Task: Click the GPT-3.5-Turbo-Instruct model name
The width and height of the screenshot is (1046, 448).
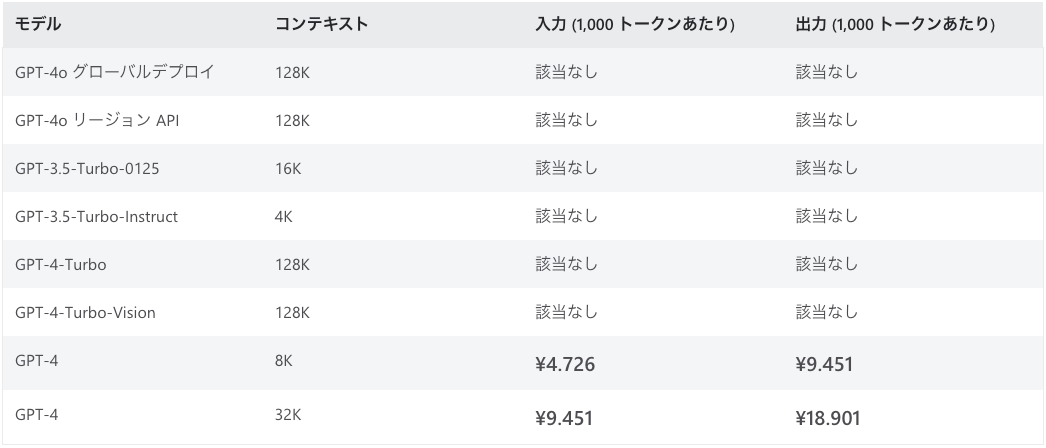Action: click(x=96, y=217)
